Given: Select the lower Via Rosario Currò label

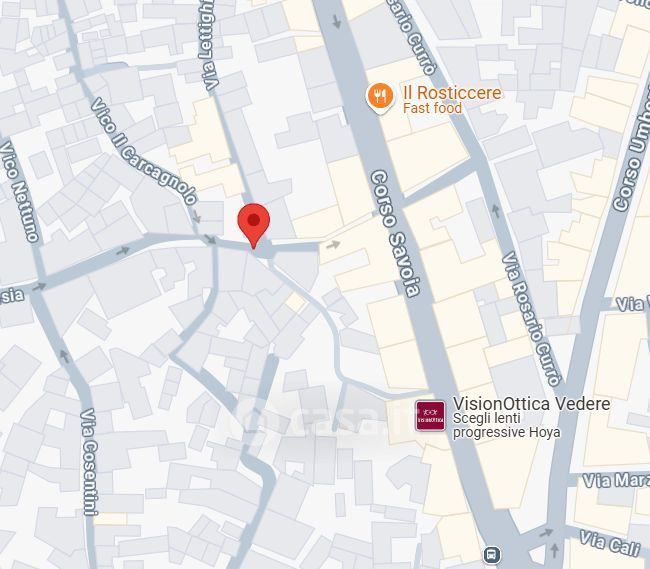Looking at the screenshot, I should click(531, 319).
